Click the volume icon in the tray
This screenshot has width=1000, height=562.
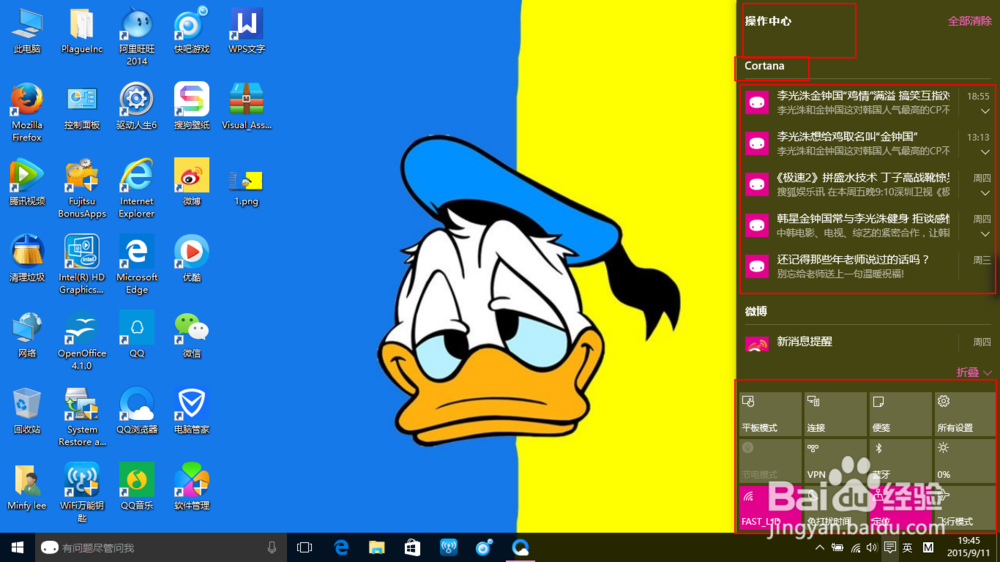click(872, 547)
